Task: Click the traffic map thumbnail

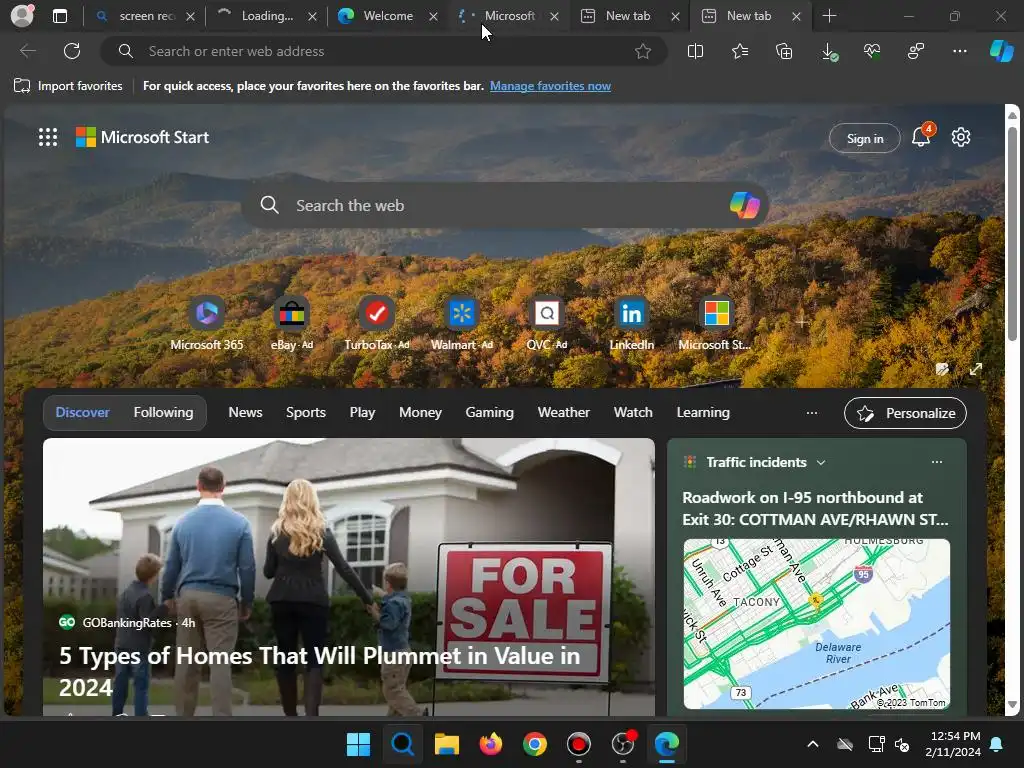Action: [816, 624]
